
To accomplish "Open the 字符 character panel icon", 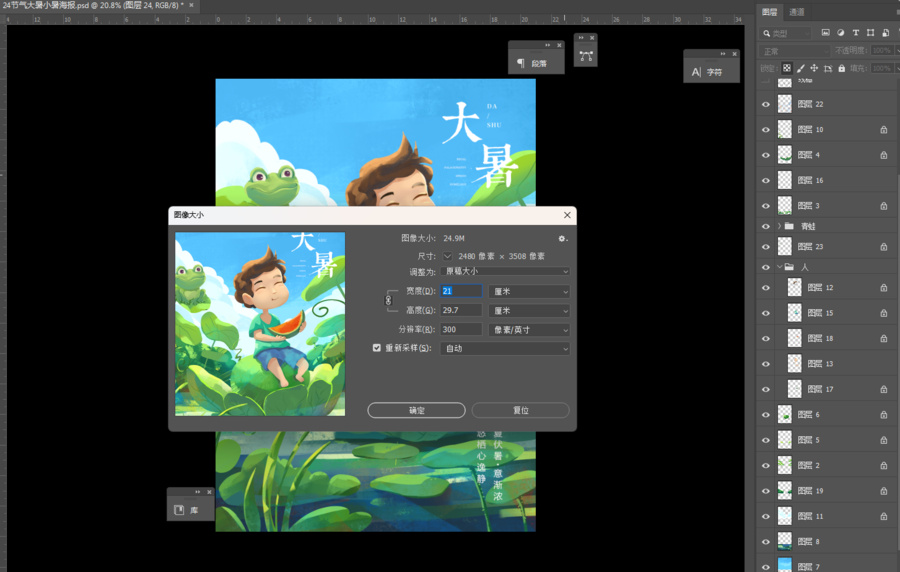I will 696,72.
